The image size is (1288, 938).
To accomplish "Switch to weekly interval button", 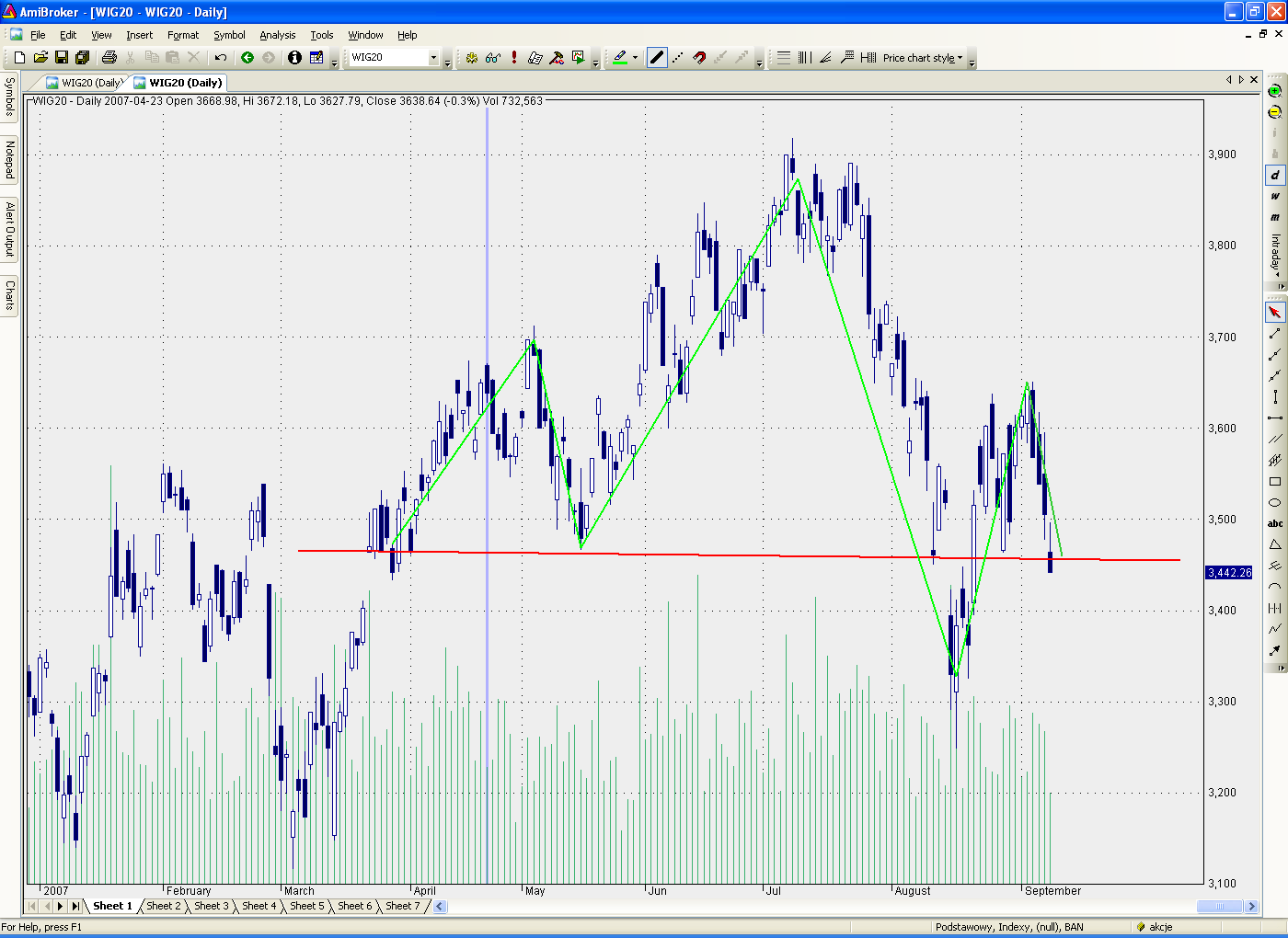I will click(1275, 196).
